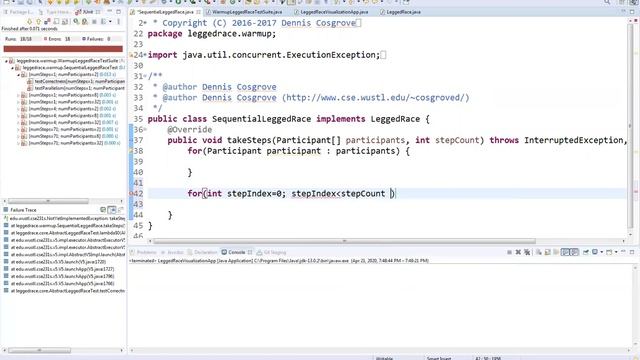The height and width of the screenshot is (360, 640).
Task: Switch to the Package Explorer tab
Action: click(19, 12)
